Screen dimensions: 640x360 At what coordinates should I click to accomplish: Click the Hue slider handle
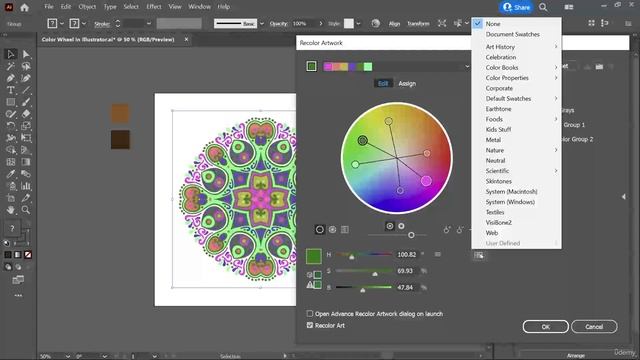click(351, 257)
